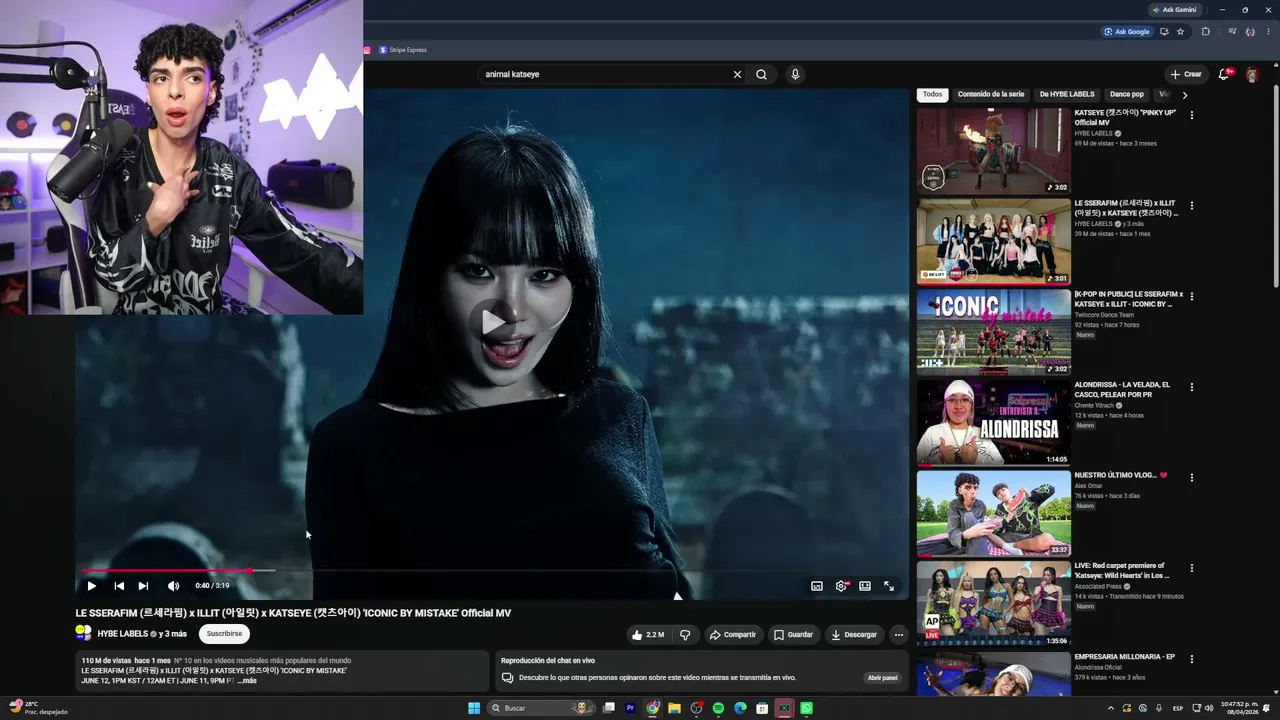
Task: Save video with the Guardar button
Action: coord(793,634)
